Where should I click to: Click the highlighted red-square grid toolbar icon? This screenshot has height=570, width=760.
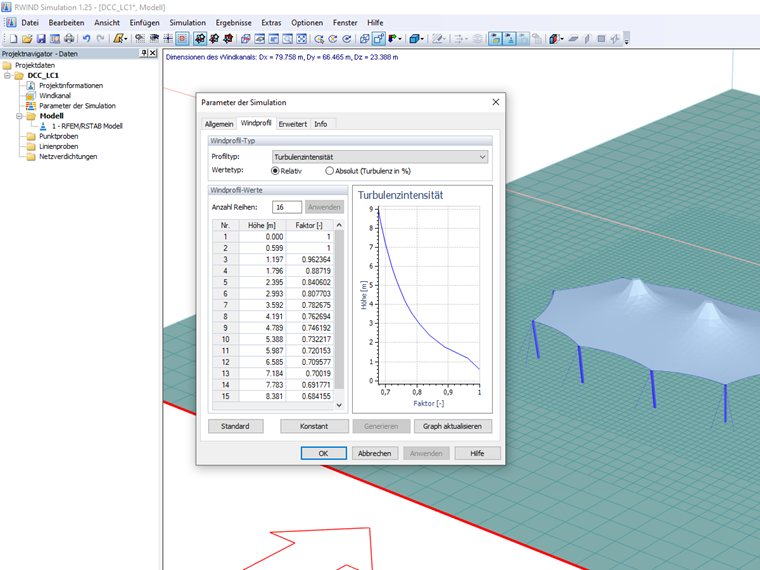(x=182, y=39)
